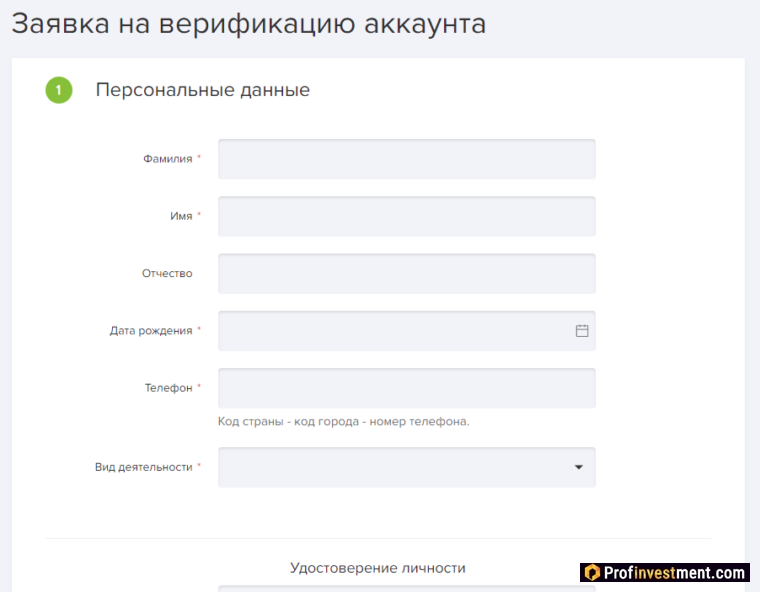760x592 pixels.
Task: Click the Фамилия field label
Action: pos(168,159)
